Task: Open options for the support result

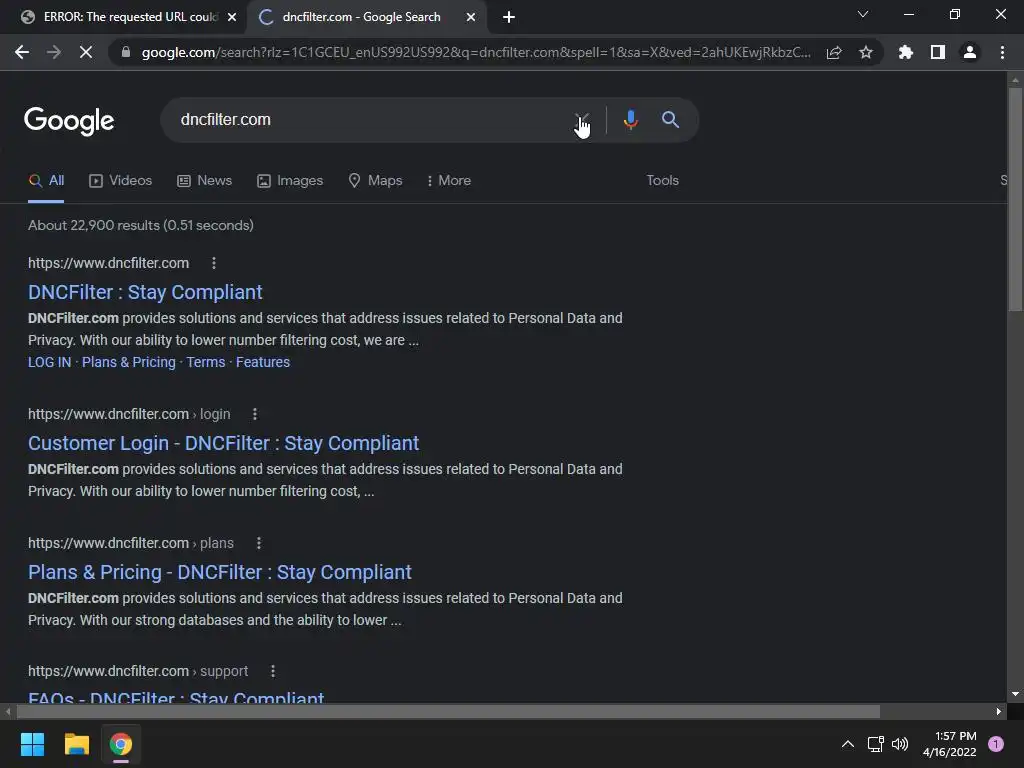Action: point(273,671)
